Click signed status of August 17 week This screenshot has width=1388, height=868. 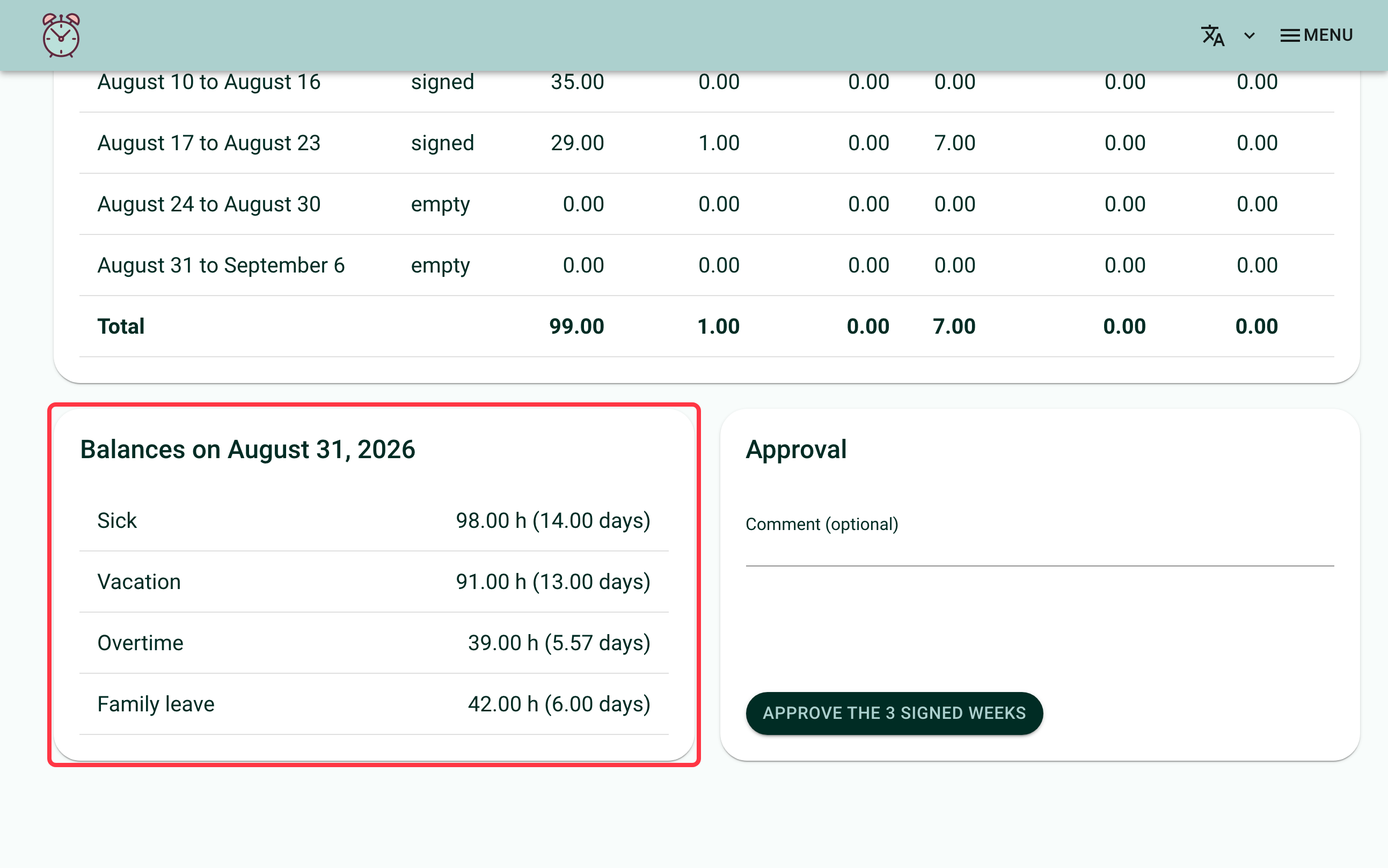click(x=442, y=144)
